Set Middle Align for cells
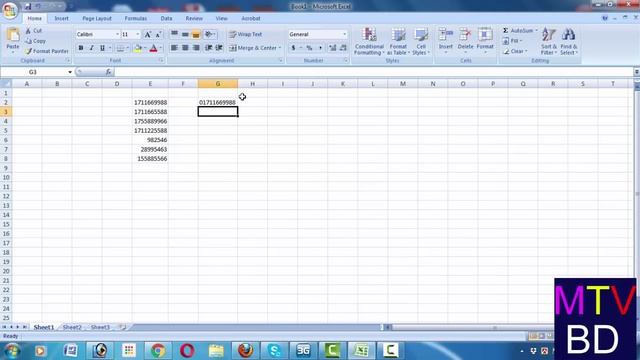 [x=185, y=35]
